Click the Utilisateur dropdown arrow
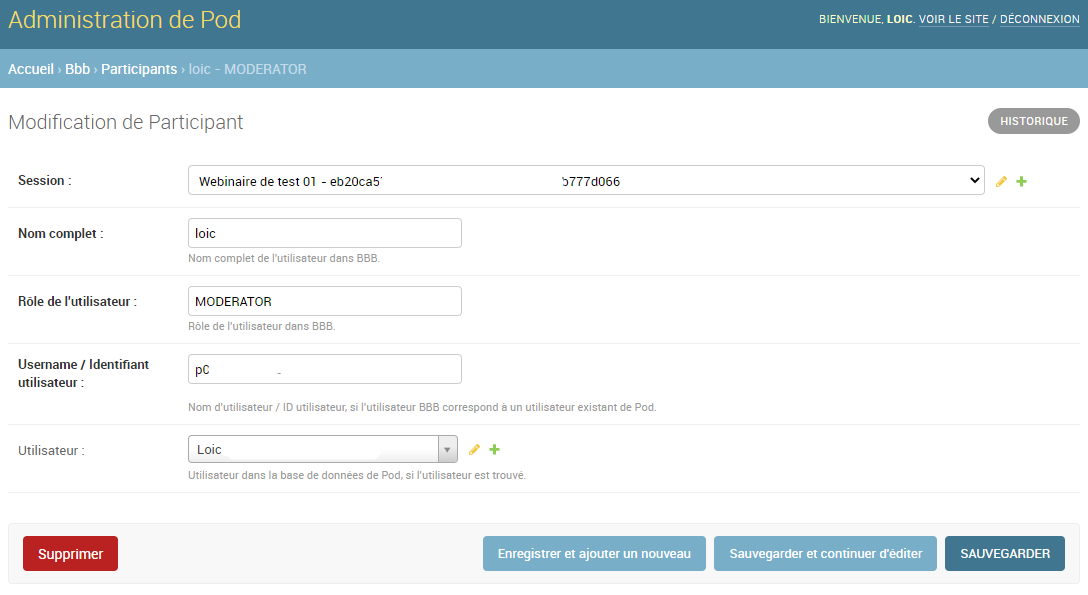The width and height of the screenshot is (1088, 595). (447, 450)
